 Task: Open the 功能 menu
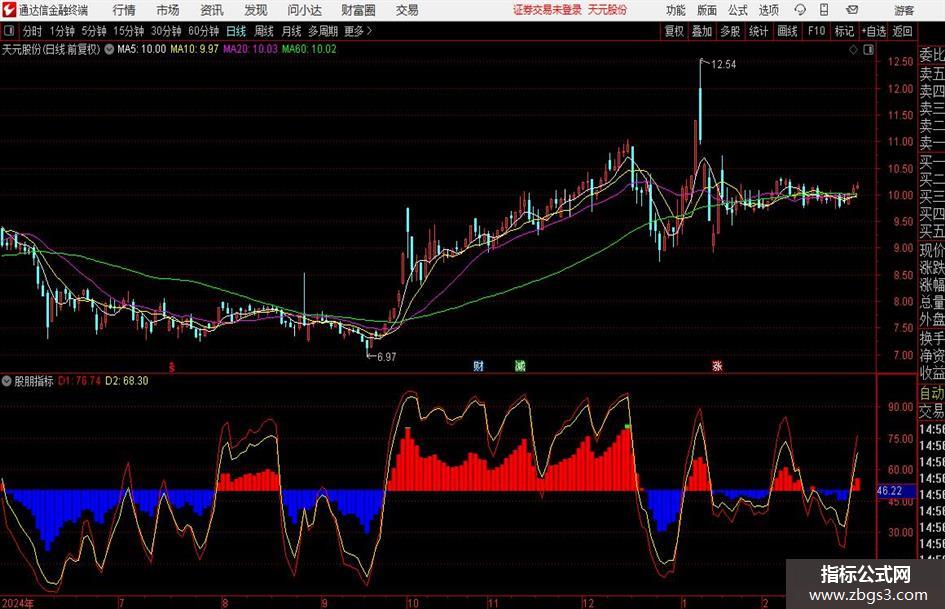(676, 10)
